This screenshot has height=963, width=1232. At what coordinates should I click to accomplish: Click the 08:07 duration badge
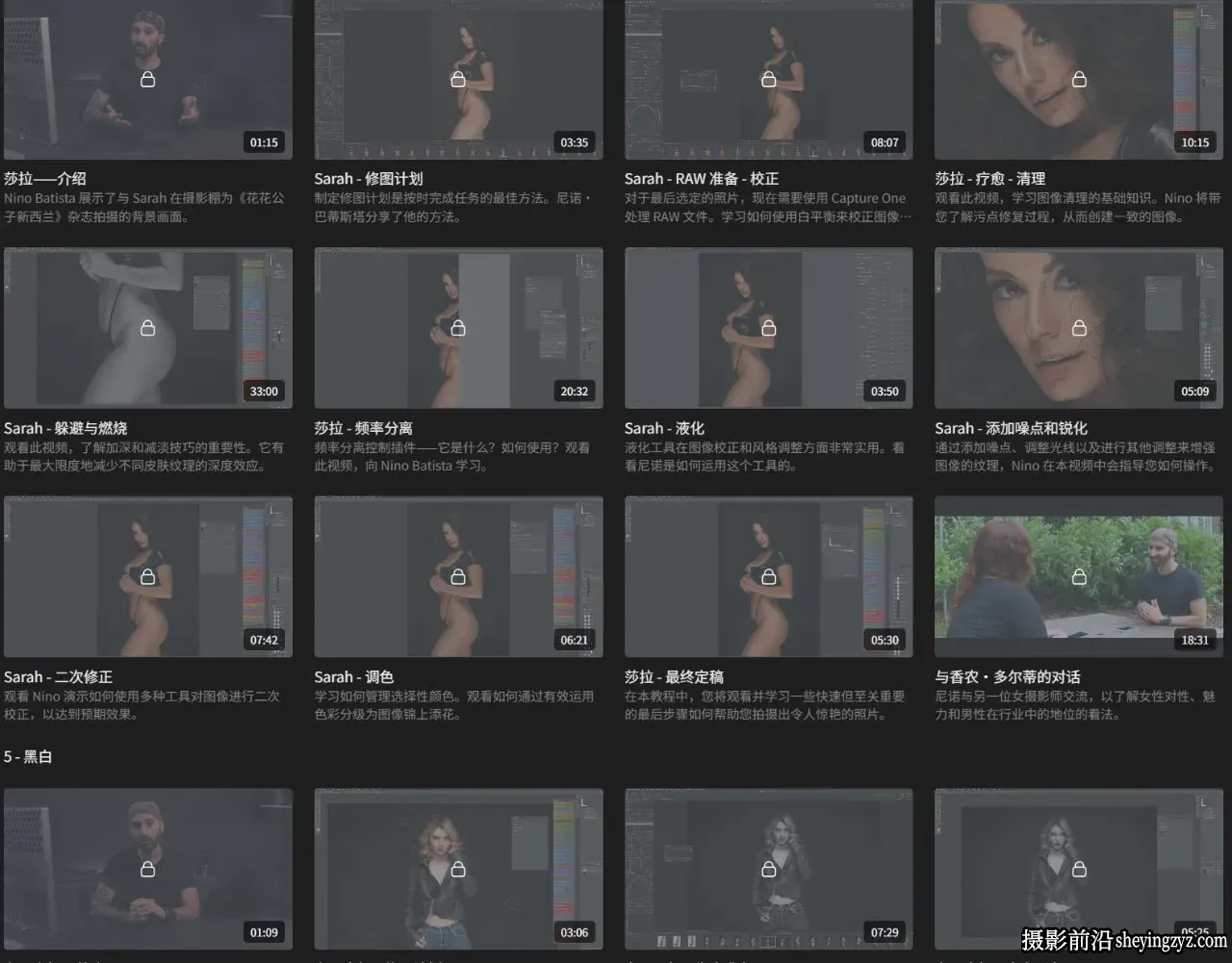[885, 142]
